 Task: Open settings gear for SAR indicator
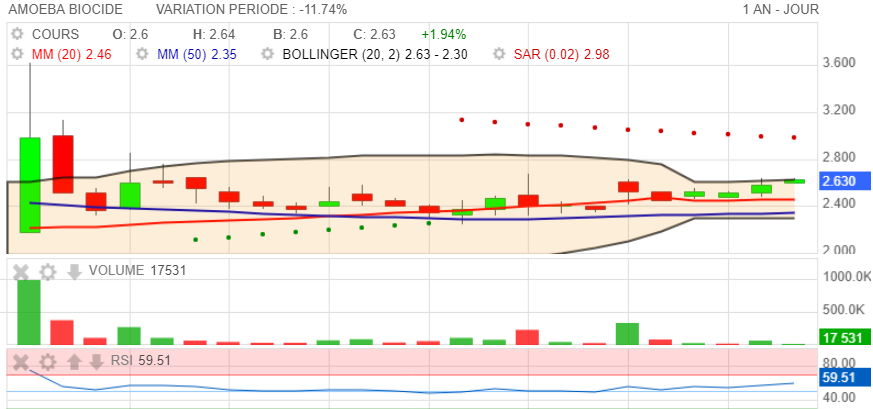[499, 55]
